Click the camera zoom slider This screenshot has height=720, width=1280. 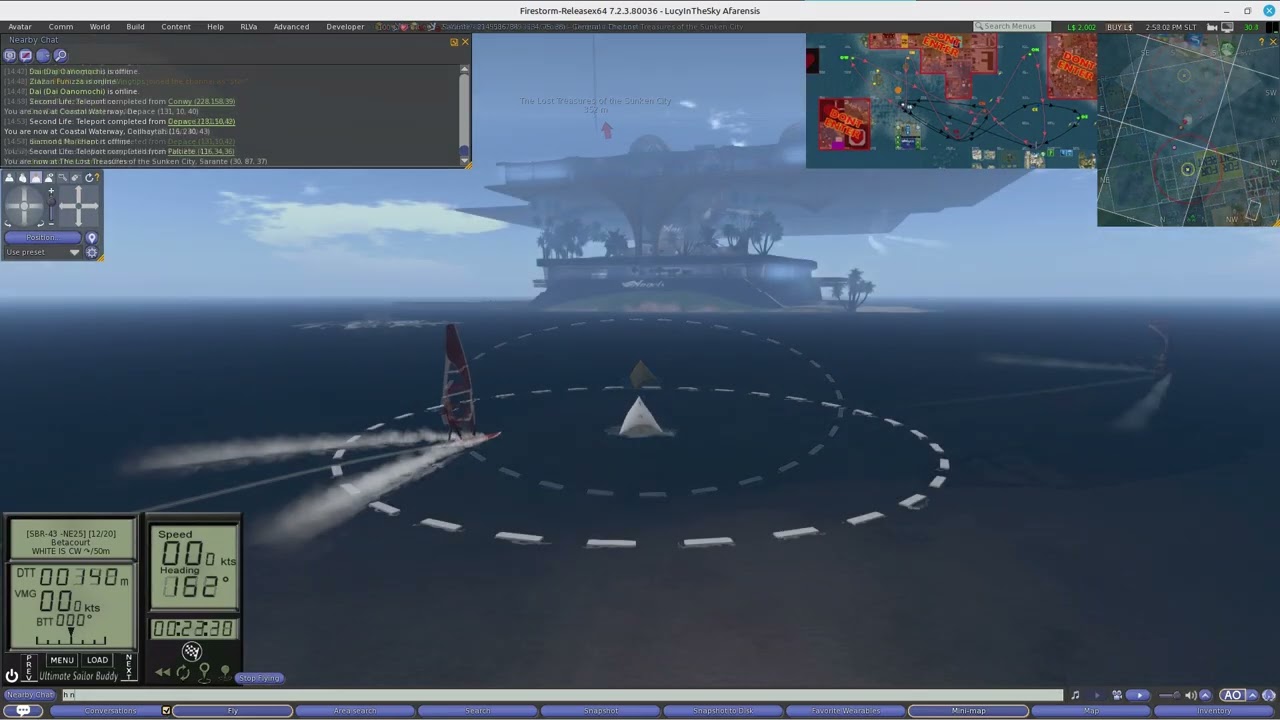(51, 207)
